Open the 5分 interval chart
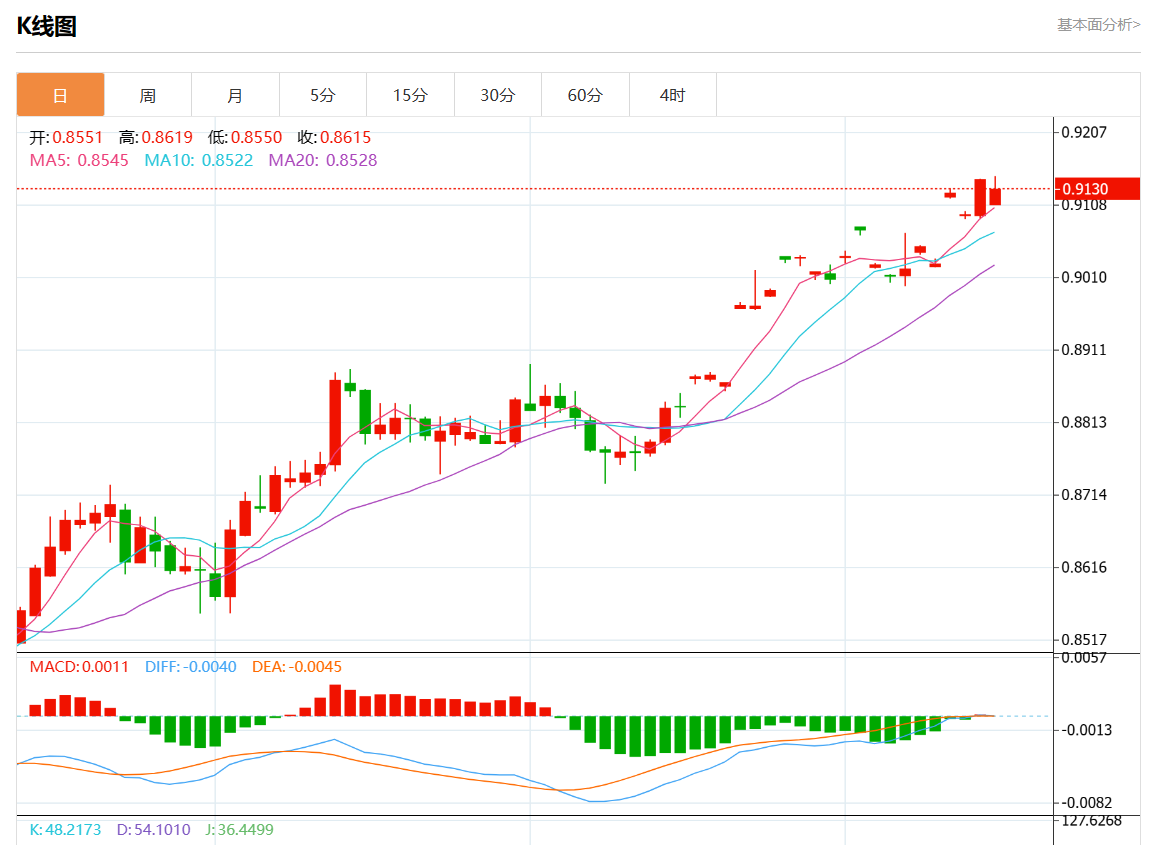Image resolution: width=1170 pixels, height=845 pixels. coord(323,95)
